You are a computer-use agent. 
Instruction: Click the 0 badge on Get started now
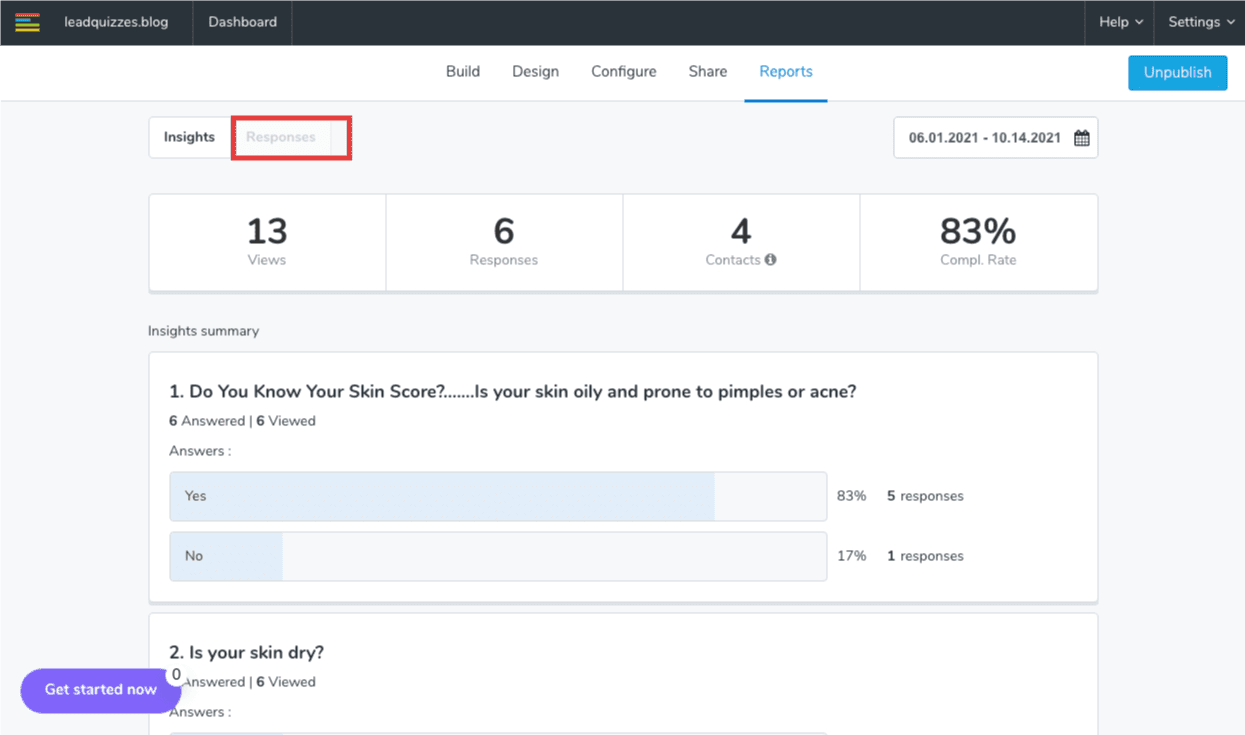(x=176, y=675)
